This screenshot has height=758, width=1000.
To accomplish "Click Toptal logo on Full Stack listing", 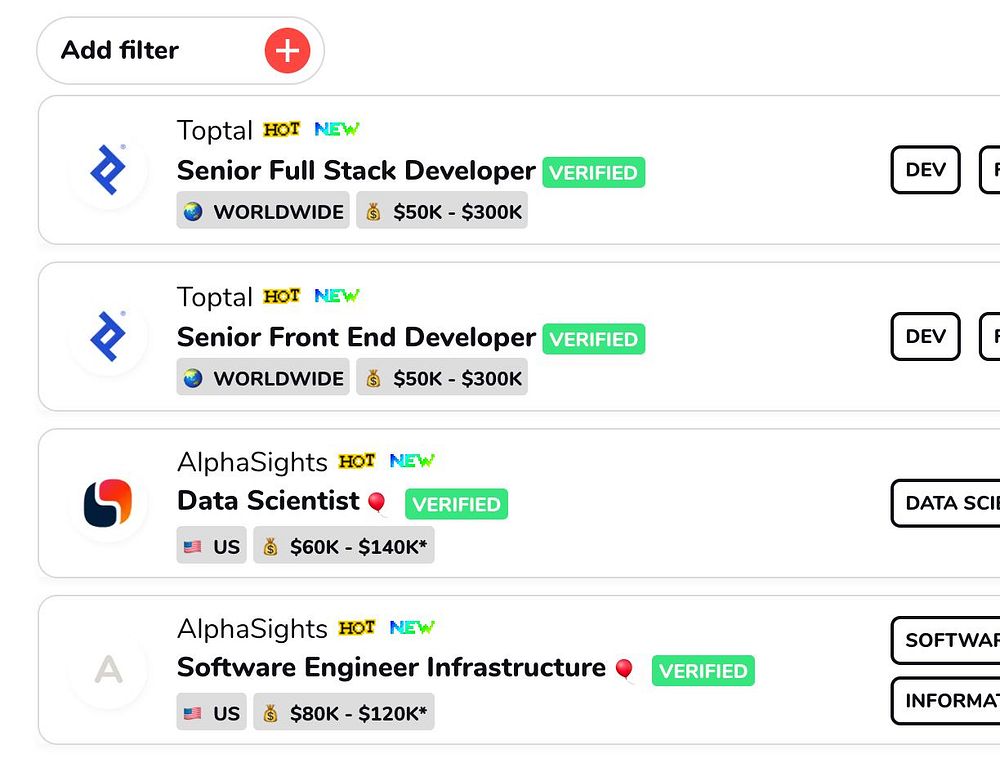I will [x=108, y=169].
